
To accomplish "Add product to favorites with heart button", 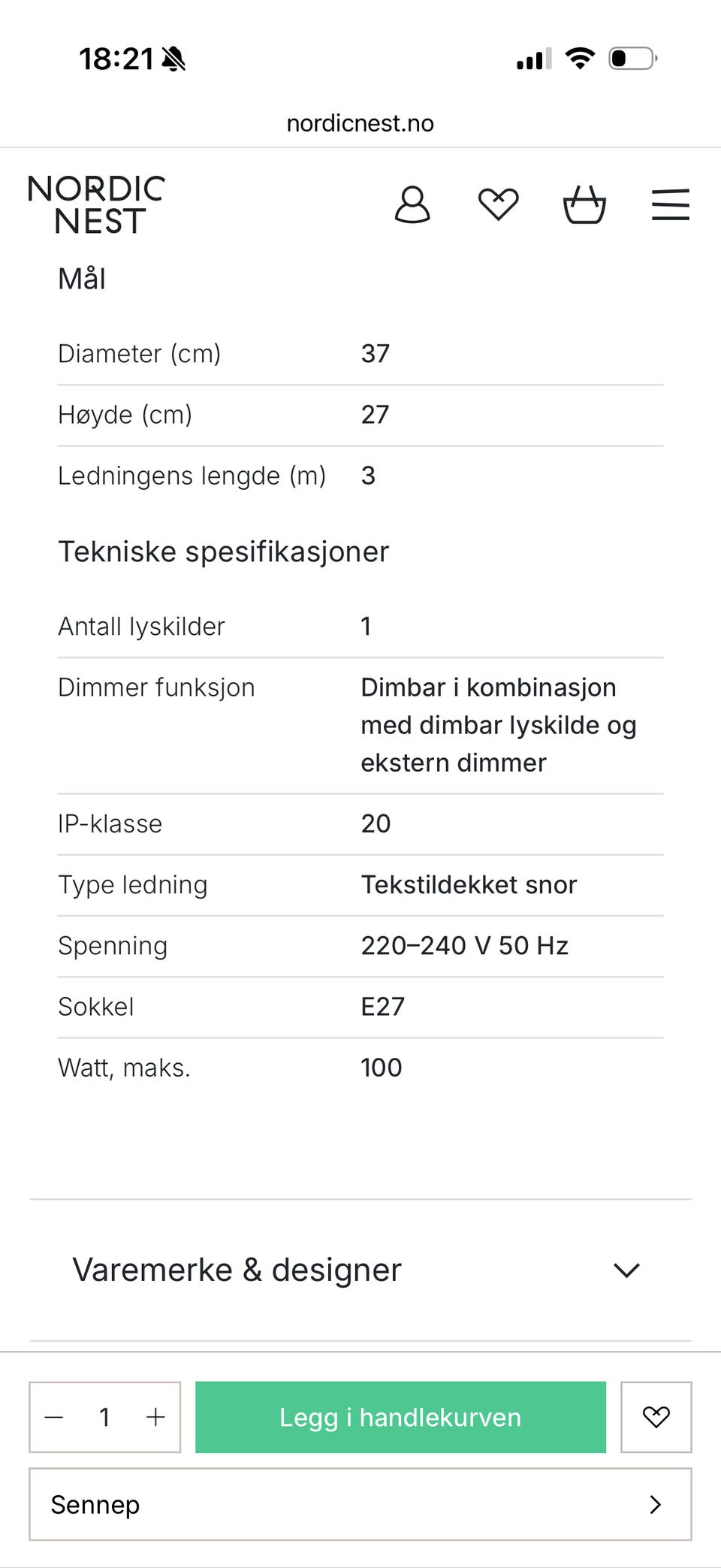I will click(656, 1416).
